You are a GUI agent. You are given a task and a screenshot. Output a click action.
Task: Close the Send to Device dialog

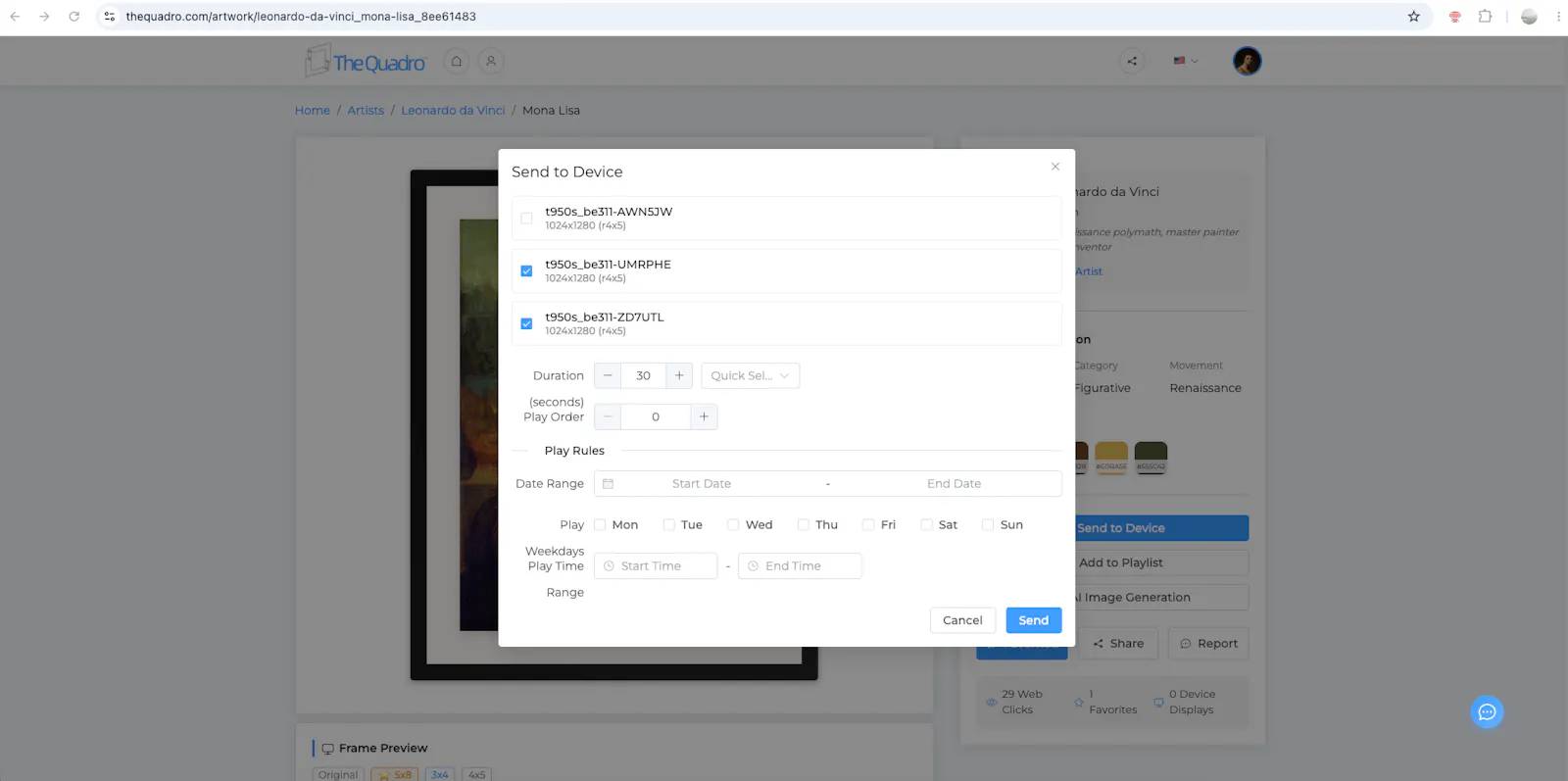pyautogui.click(x=1055, y=167)
